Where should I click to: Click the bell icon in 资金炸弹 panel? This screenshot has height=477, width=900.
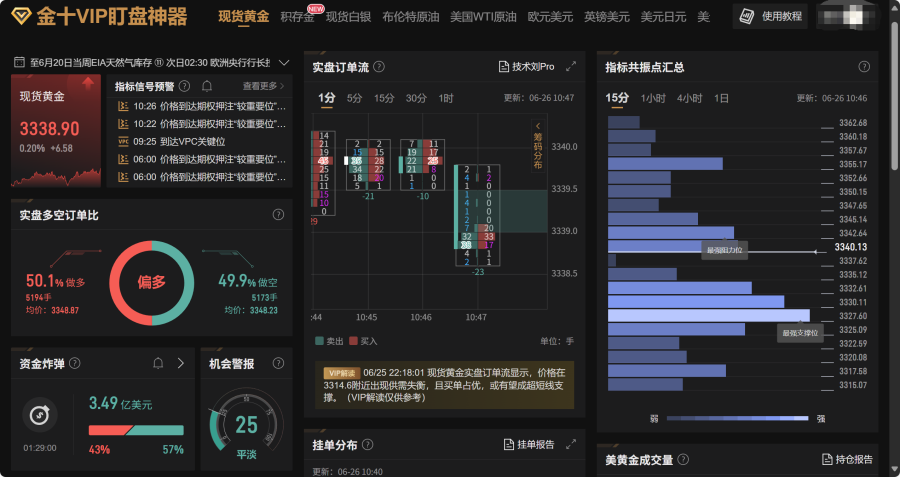tap(158, 363)
